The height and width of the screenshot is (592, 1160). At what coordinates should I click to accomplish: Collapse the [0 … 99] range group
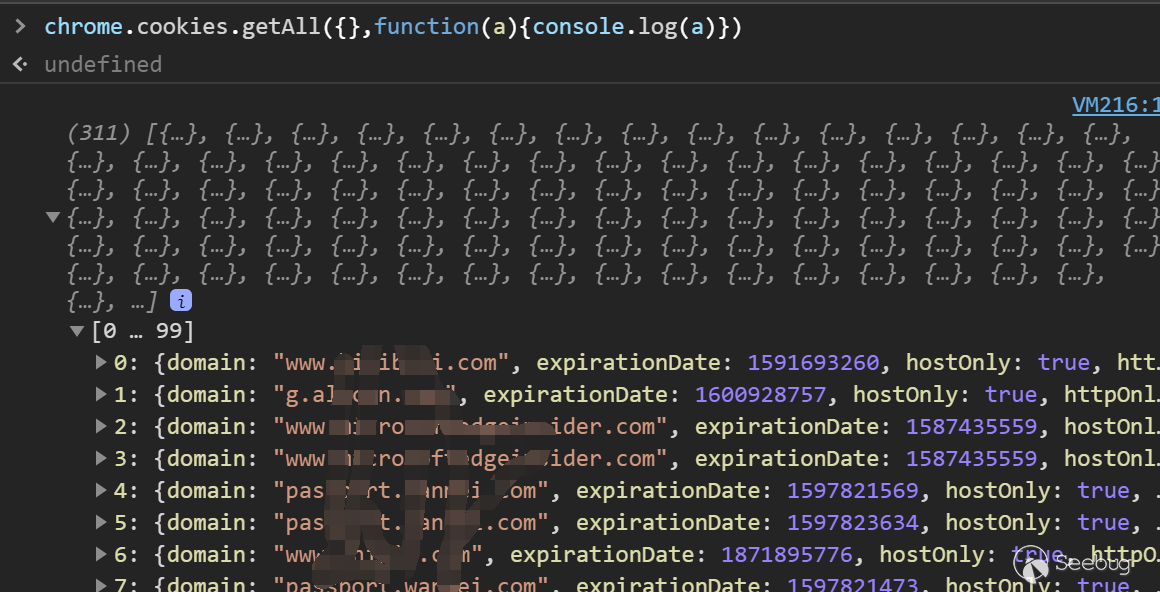coord(77,331)
